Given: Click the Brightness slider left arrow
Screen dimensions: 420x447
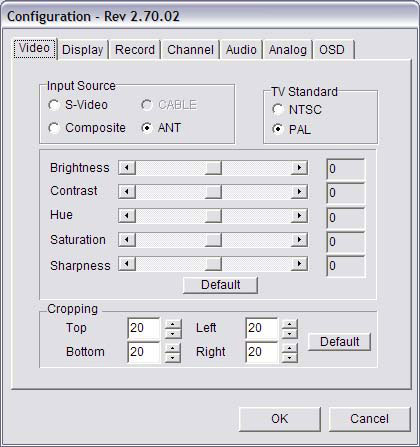Looking at the screenshot, I should (x=127, y=168).
